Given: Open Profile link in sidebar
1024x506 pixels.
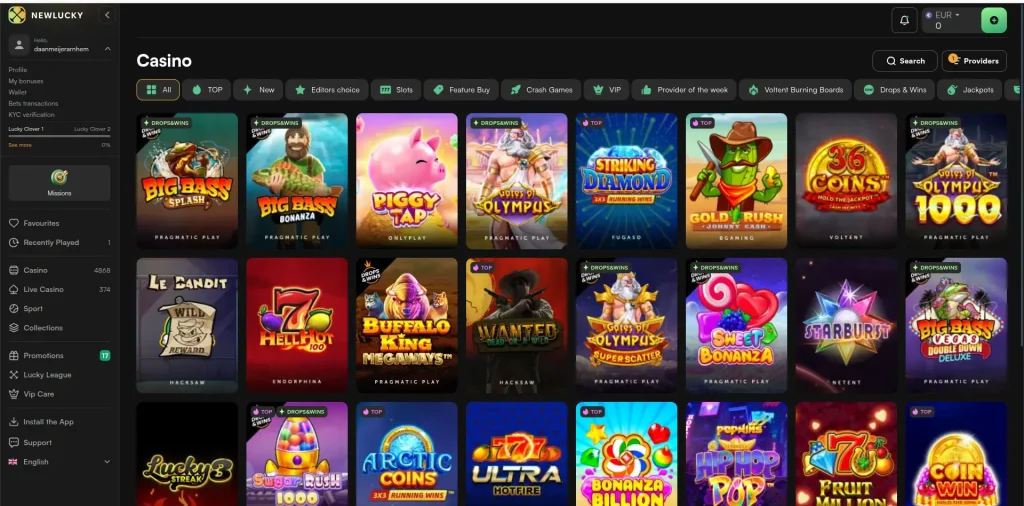Looking at the screenshot, I should 18,70.
